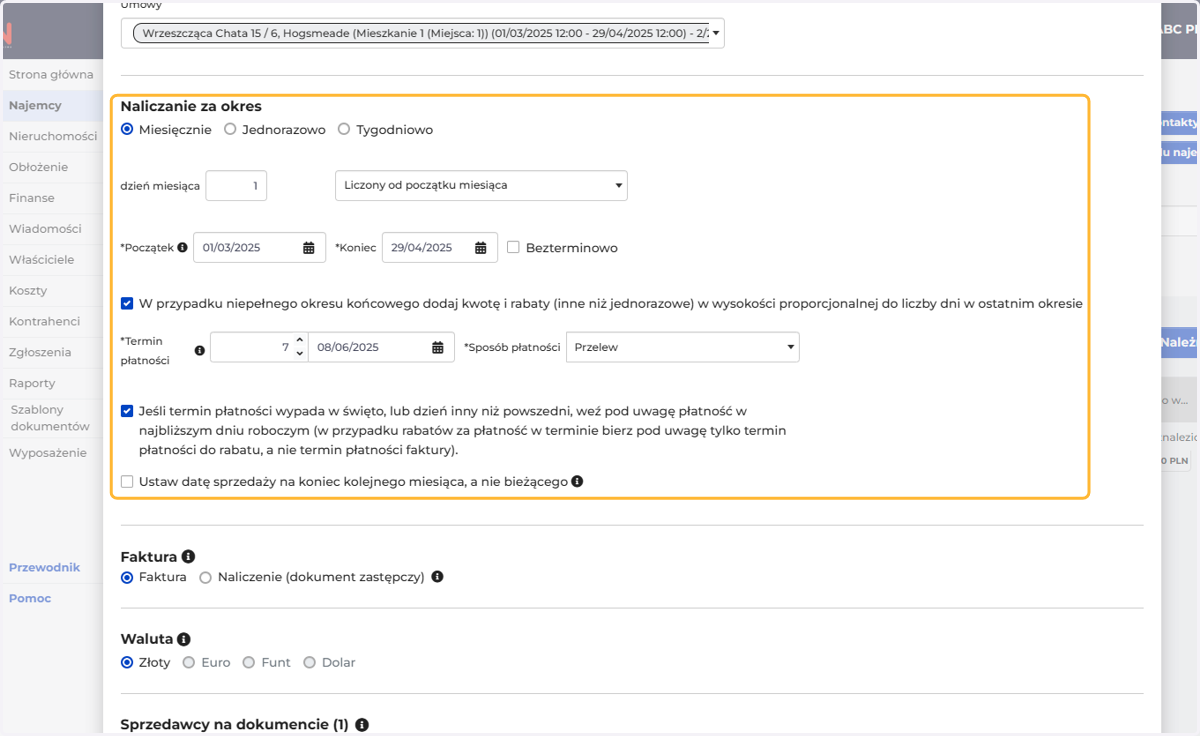Open Szablony dokumentów in the sidebar
The width and height of the screenshot is (1200, 736).
(51, 418)
